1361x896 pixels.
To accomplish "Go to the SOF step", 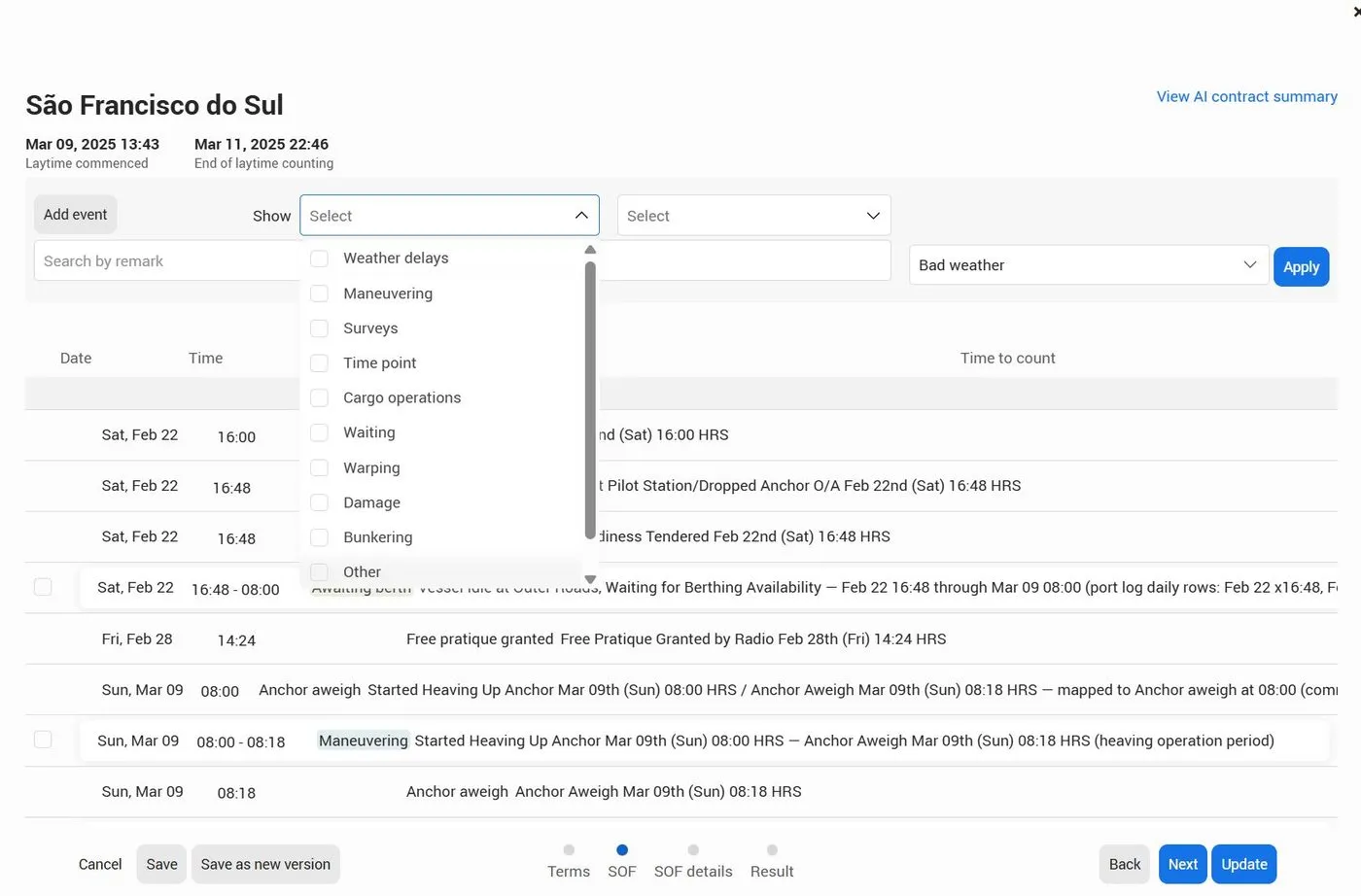I will [622, 862].
